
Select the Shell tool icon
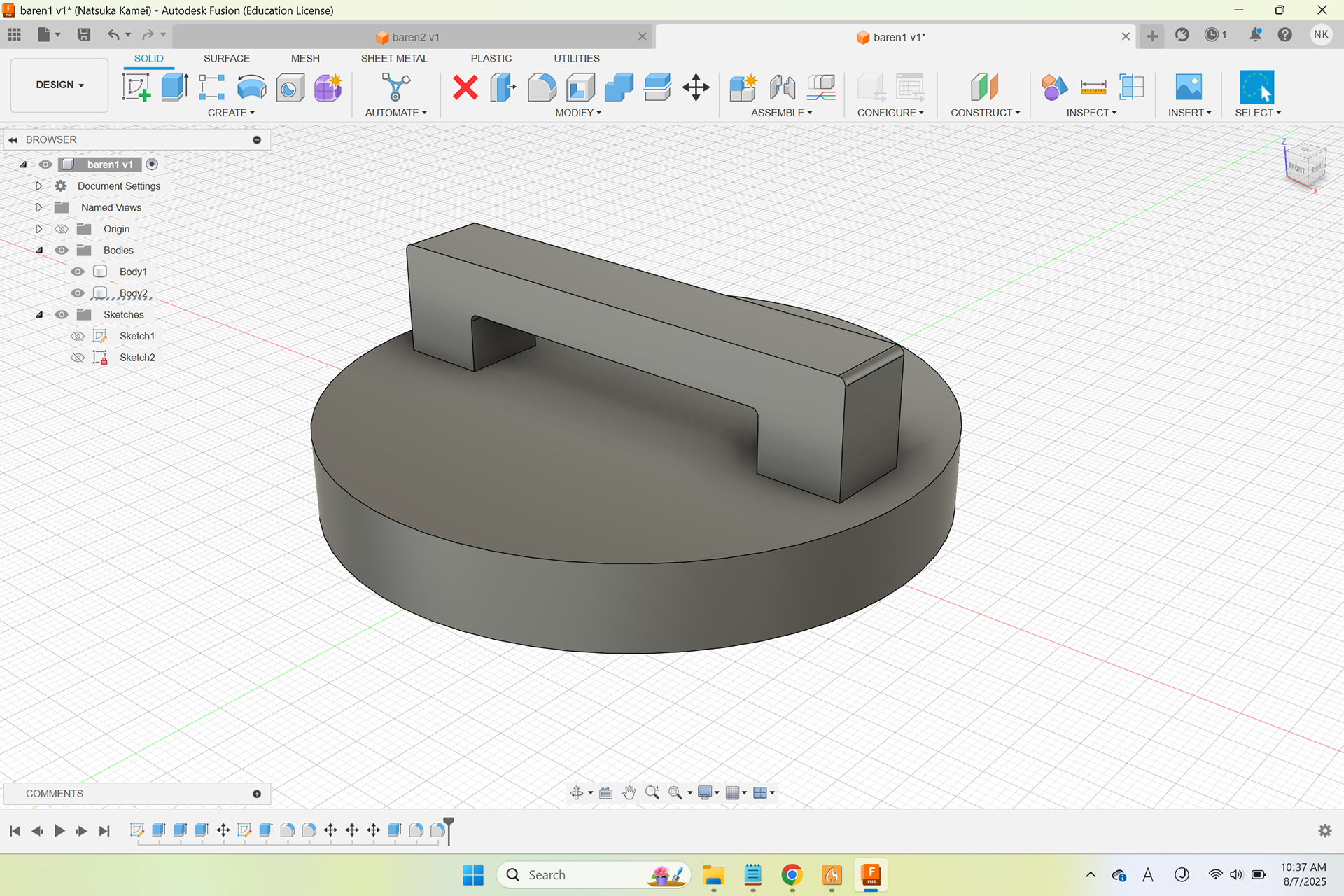580,87
